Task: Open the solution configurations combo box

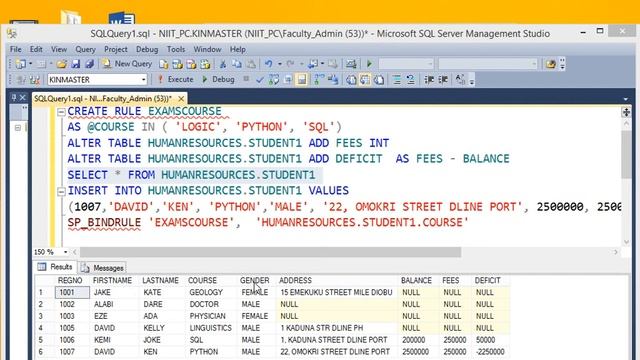Action: pos(406,64)
